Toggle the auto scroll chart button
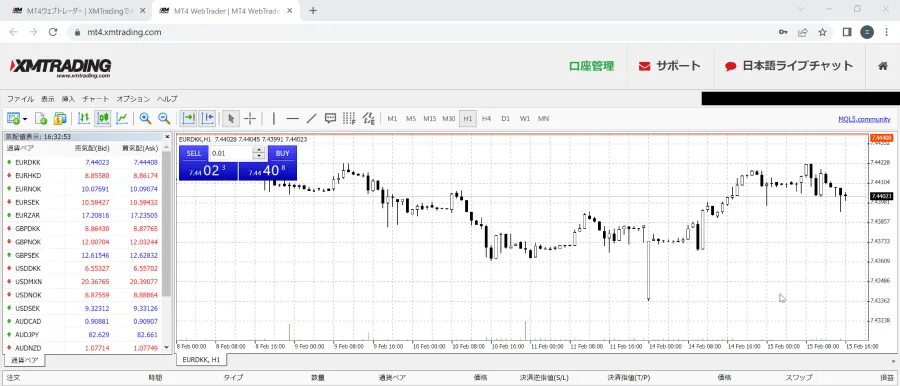This screenshot has height=386, width=900. point(188,118)
